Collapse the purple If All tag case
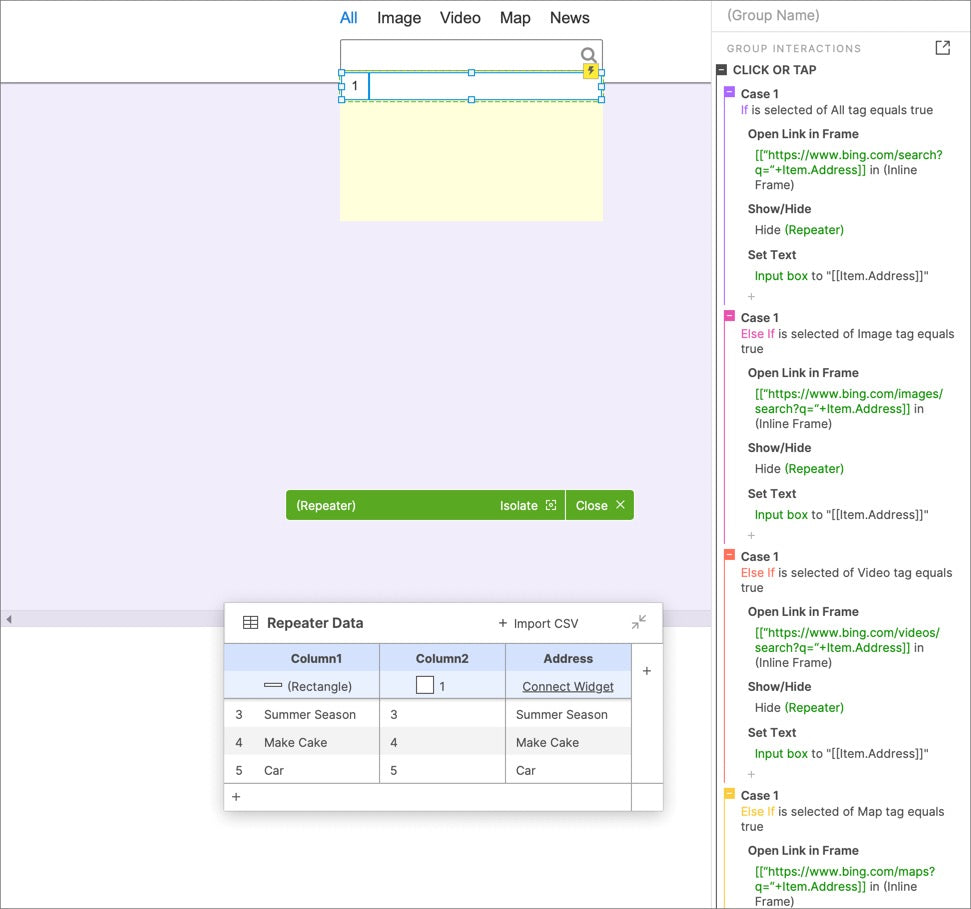 (729, 93)
